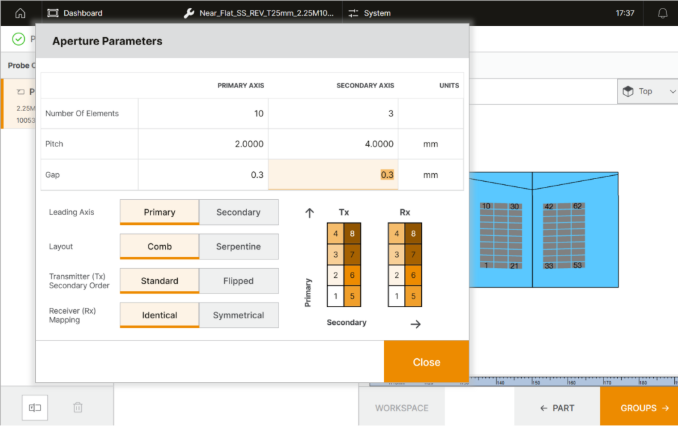678x426 pixels.
Task: Go back to PART step
Action: tap(557, 408)
